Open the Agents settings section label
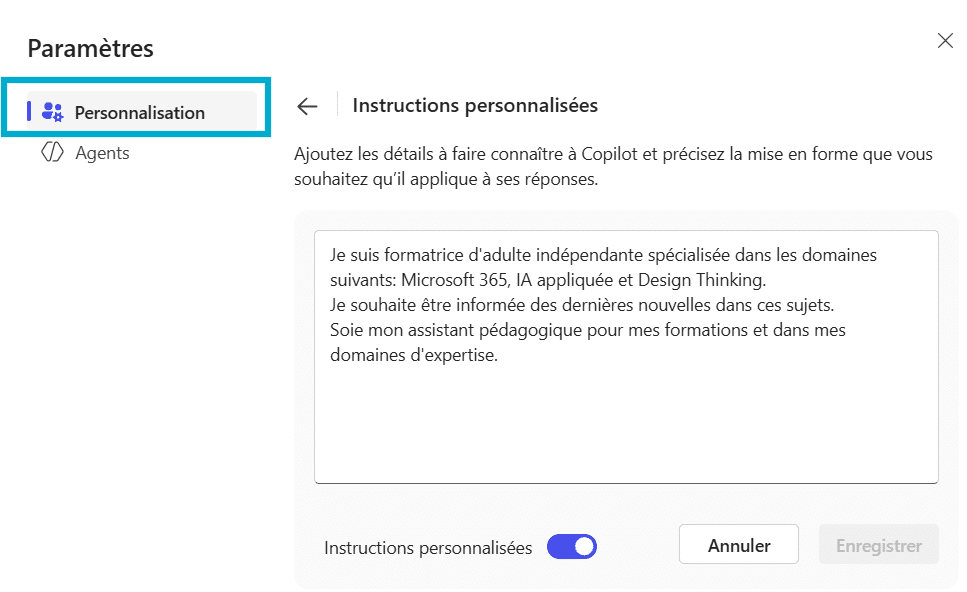The width and height of the screenshot is (967, 592). 102,153
